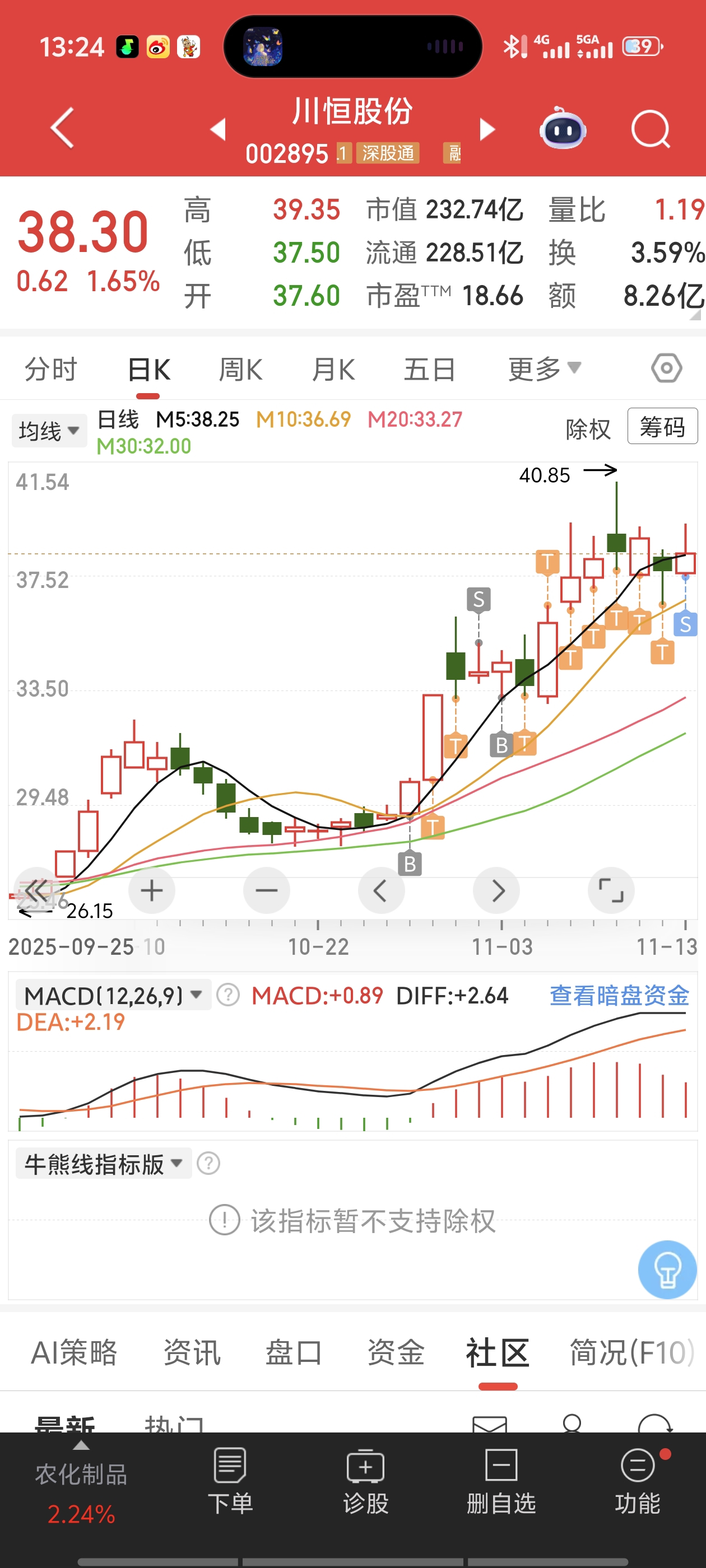The width and height of the screenshot is (706, 1568).
Task: Open community profile person icon
Action: coord(572,1424)
